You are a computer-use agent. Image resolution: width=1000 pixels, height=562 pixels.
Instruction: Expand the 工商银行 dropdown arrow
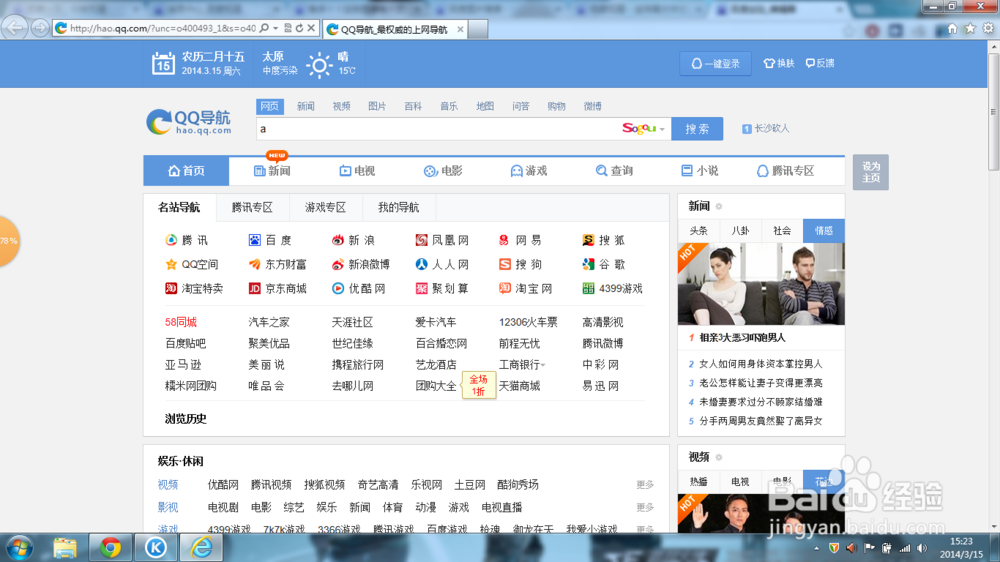pos(543,366)
